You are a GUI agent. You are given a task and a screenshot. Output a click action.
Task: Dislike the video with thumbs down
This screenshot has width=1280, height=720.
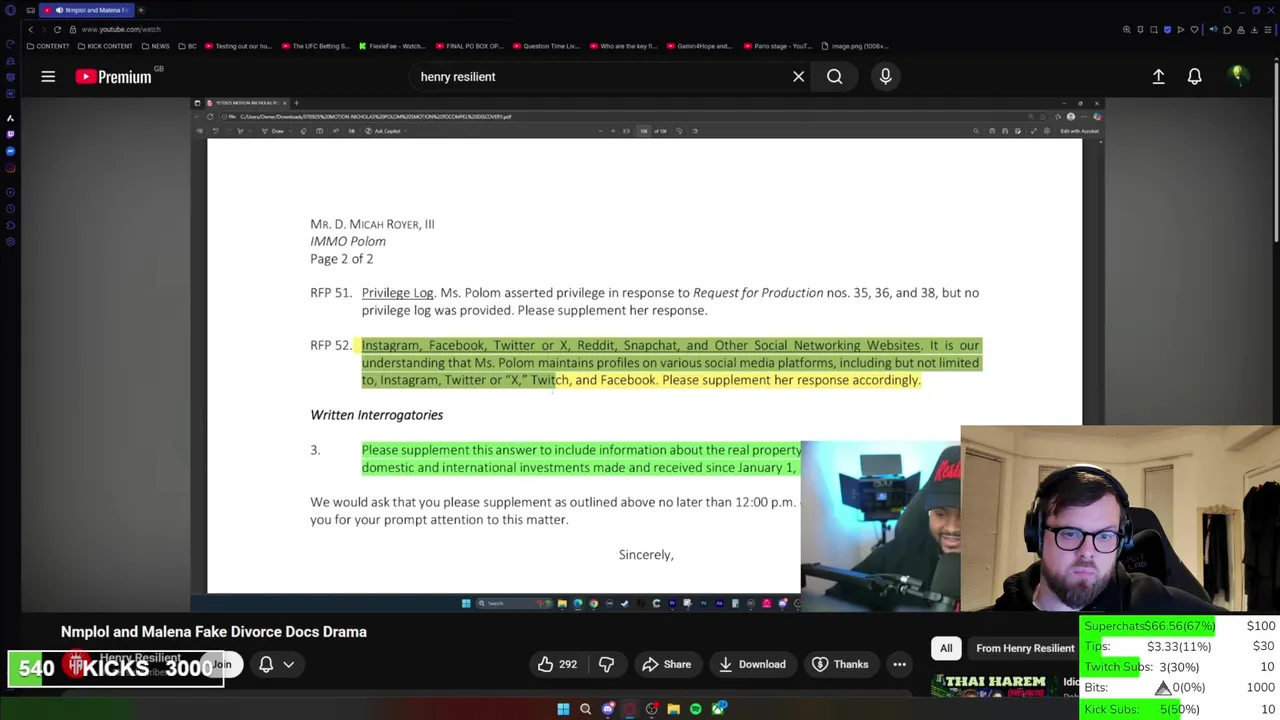tap(606, 664)
